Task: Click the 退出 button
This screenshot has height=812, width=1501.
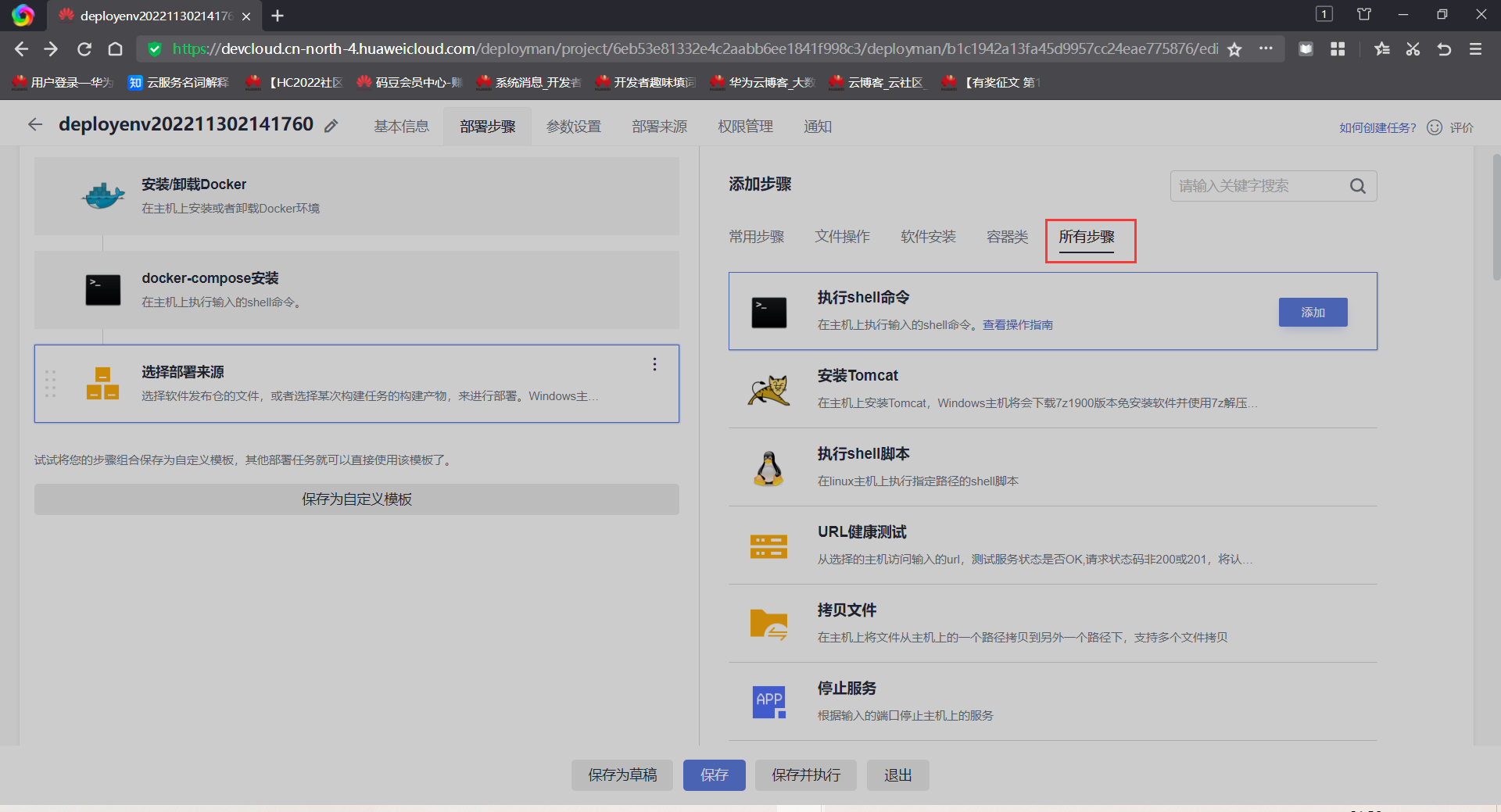Action: [x=898, y=775]
